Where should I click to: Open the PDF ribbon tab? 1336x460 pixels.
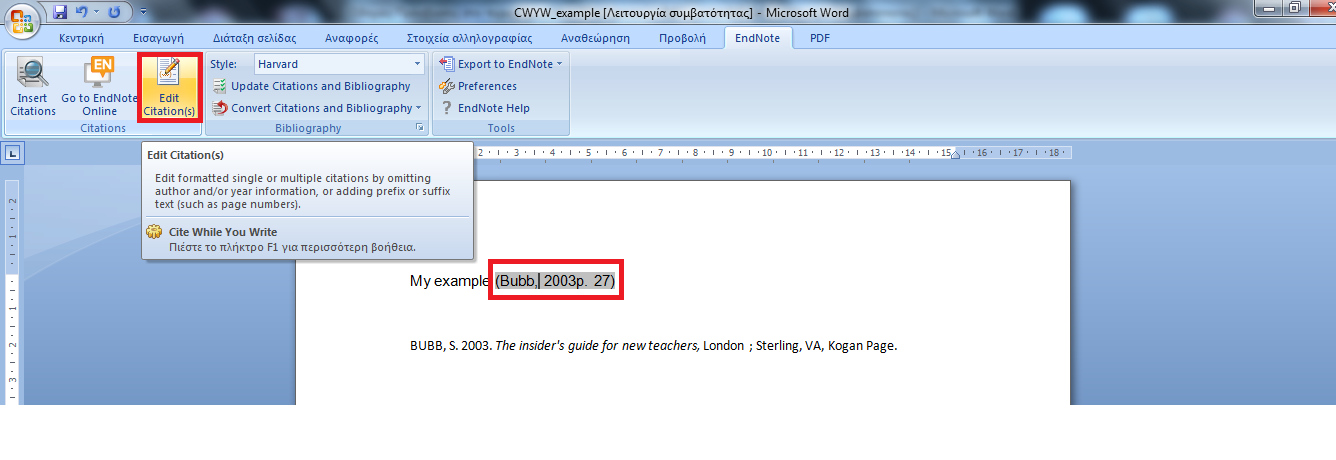(x=820, y=38)
